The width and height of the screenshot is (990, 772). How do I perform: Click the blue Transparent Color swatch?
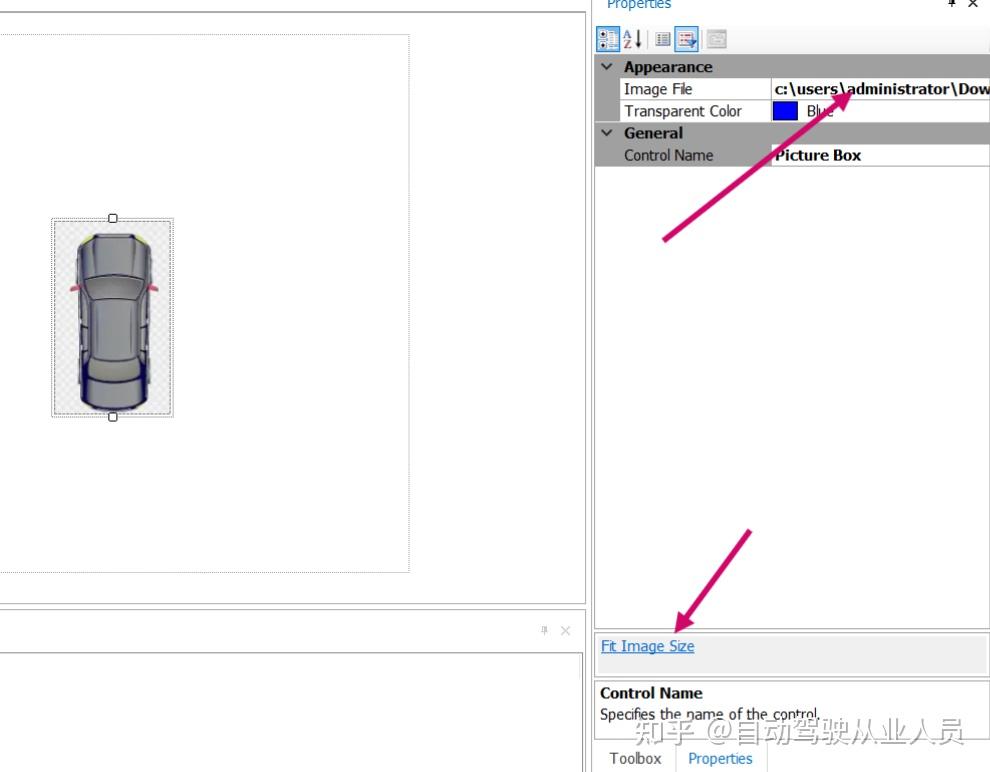[x=785, y=111]
